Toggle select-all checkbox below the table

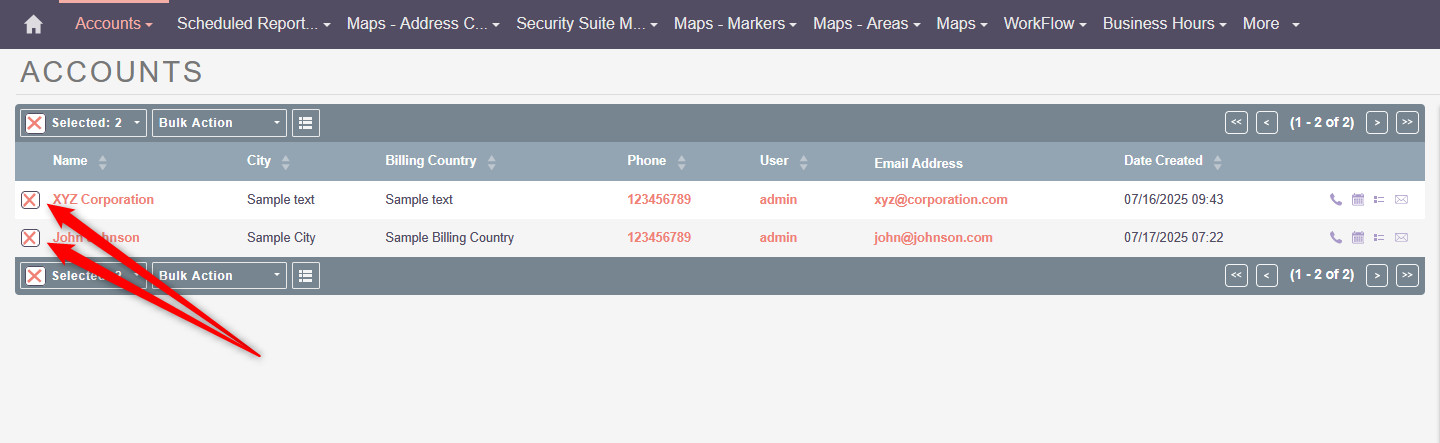click(35, 276)
